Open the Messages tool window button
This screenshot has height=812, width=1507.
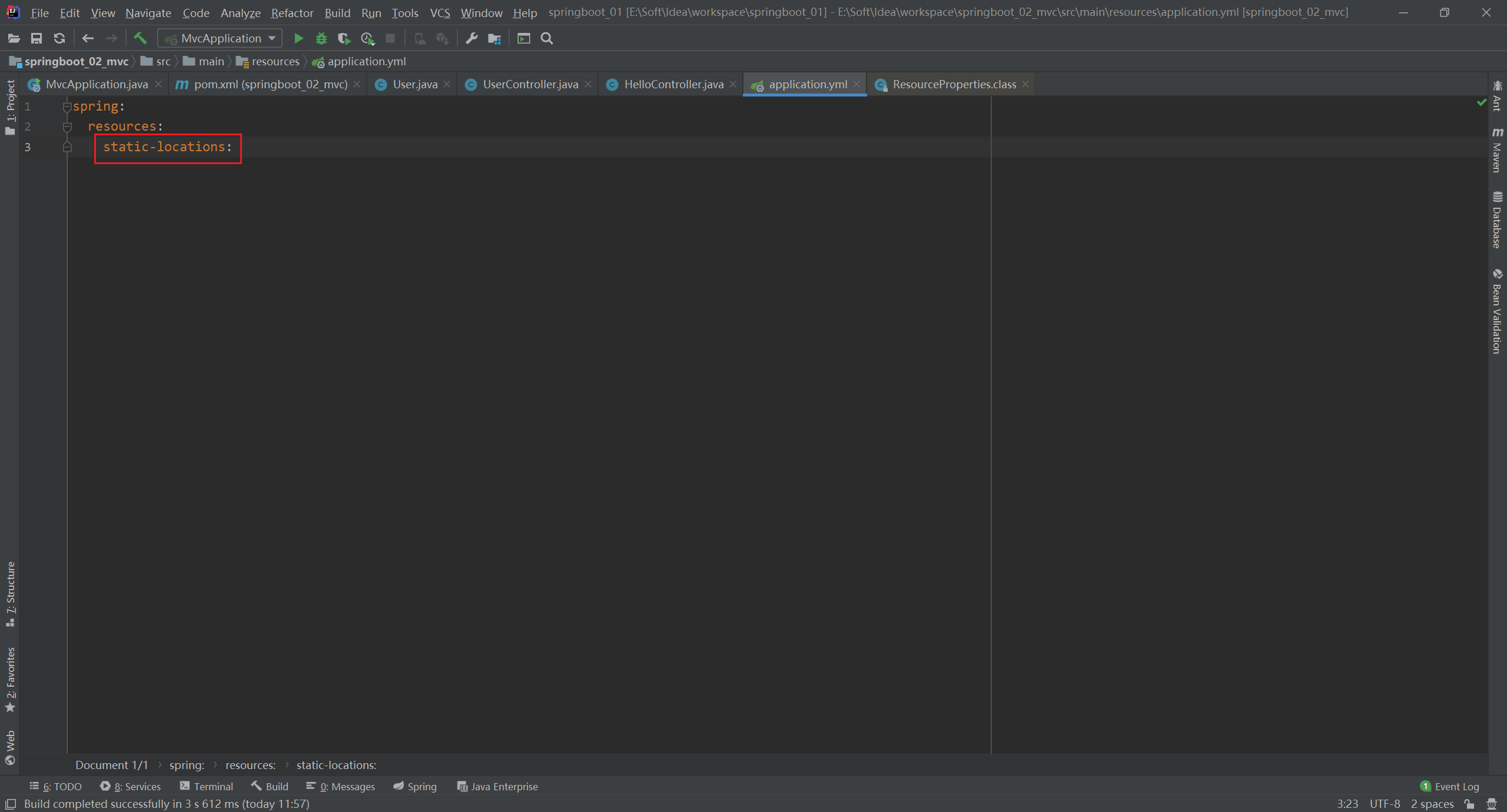[340, 787]
